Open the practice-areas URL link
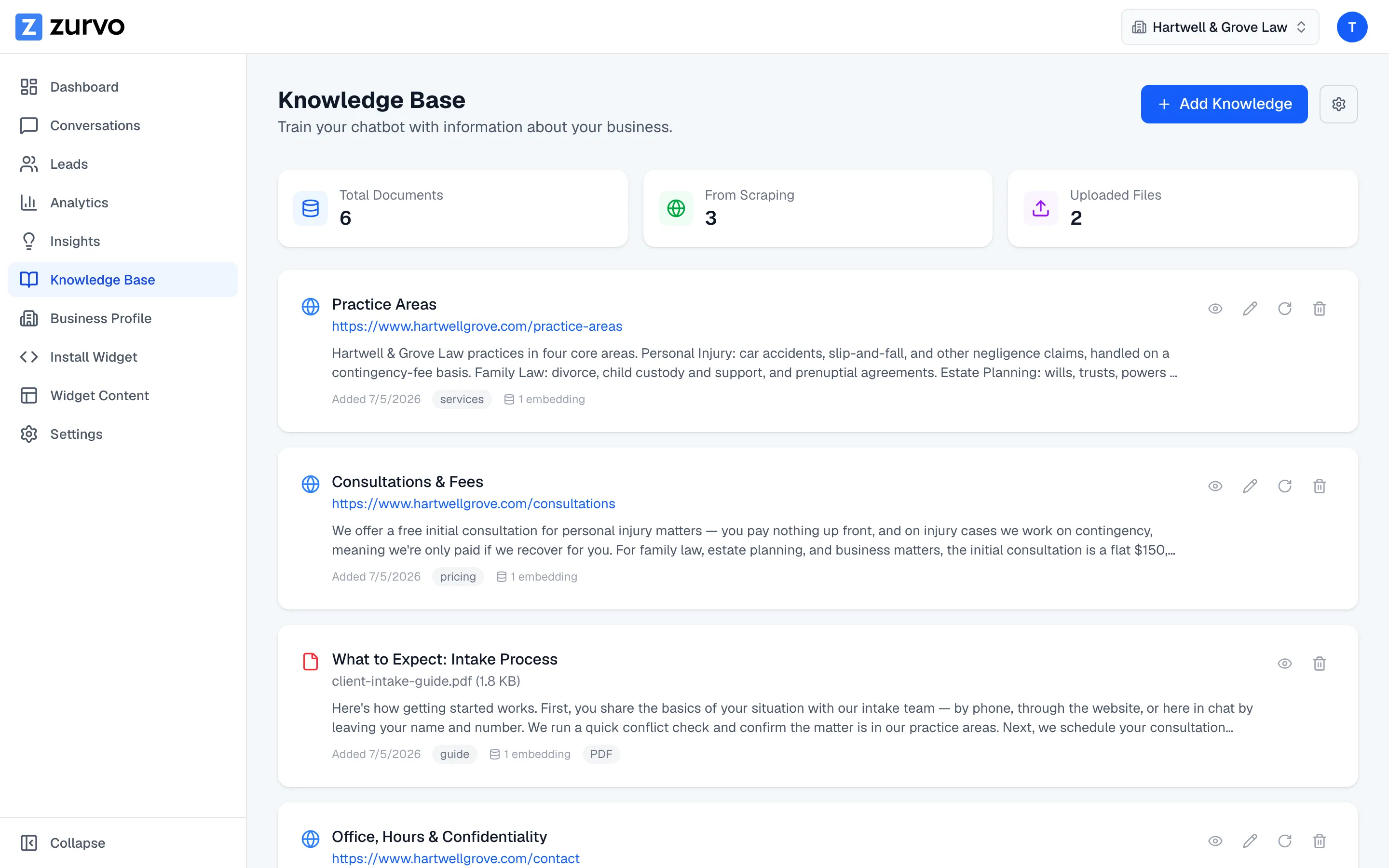This screenshot has width=1389, height=868. (x=477, y=326)
